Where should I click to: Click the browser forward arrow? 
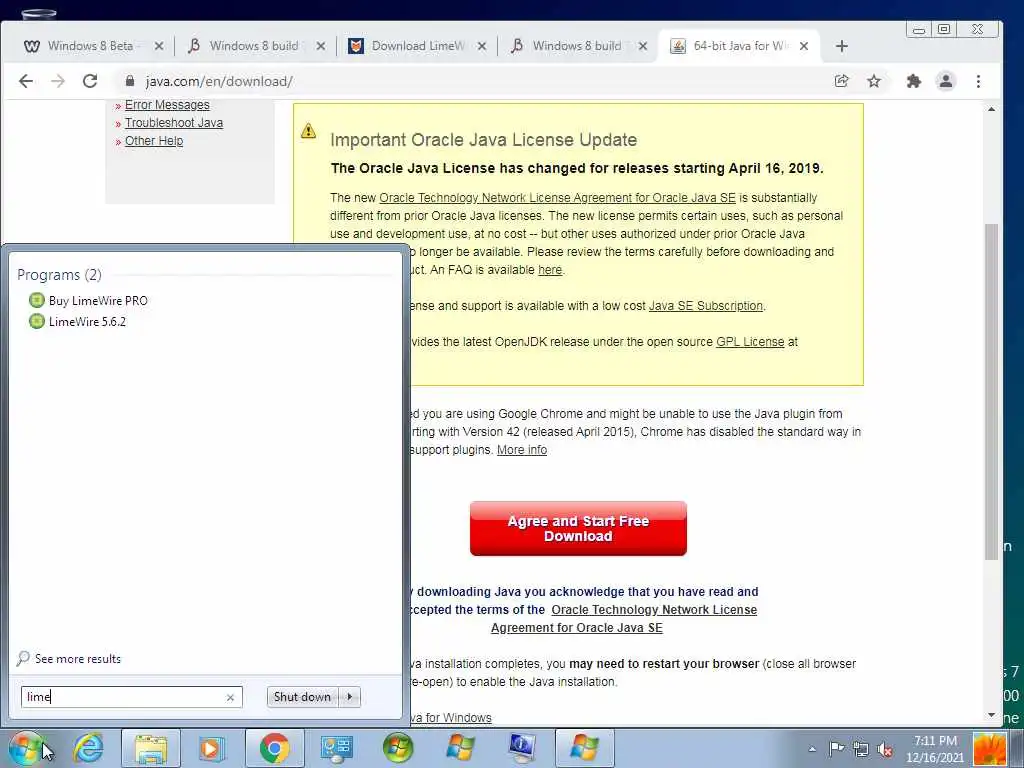(x=58, y=81)
